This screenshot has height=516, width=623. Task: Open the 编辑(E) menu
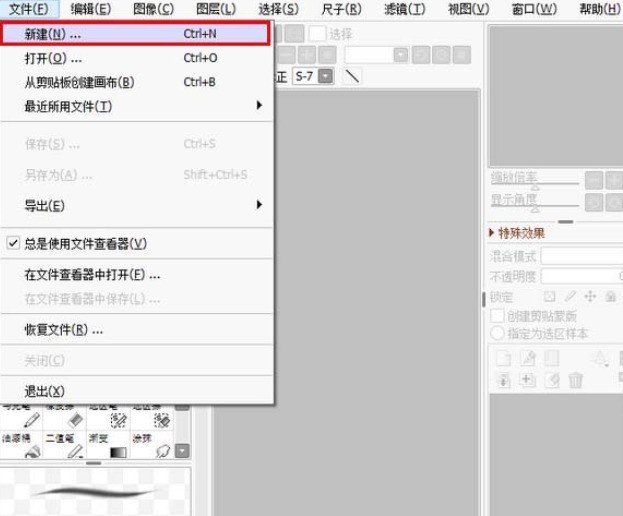pyautogui.click(x=91, y=9)
